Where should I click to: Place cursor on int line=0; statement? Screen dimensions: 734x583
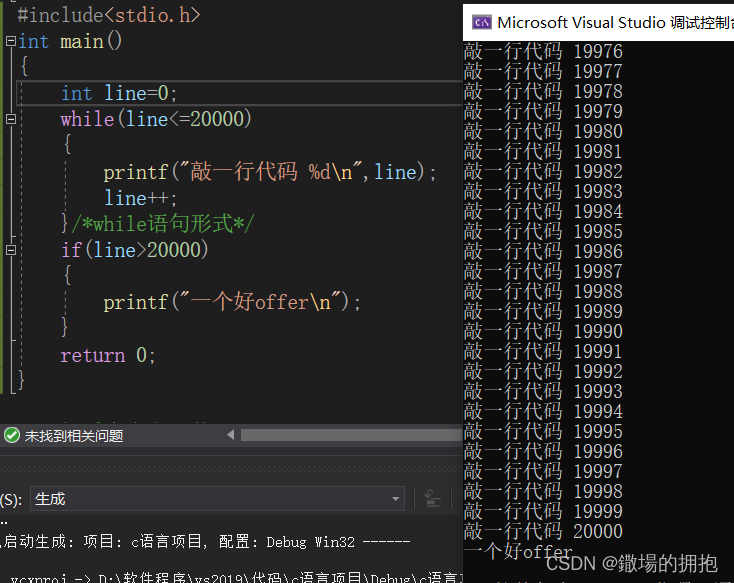click(x=119, y=93)
